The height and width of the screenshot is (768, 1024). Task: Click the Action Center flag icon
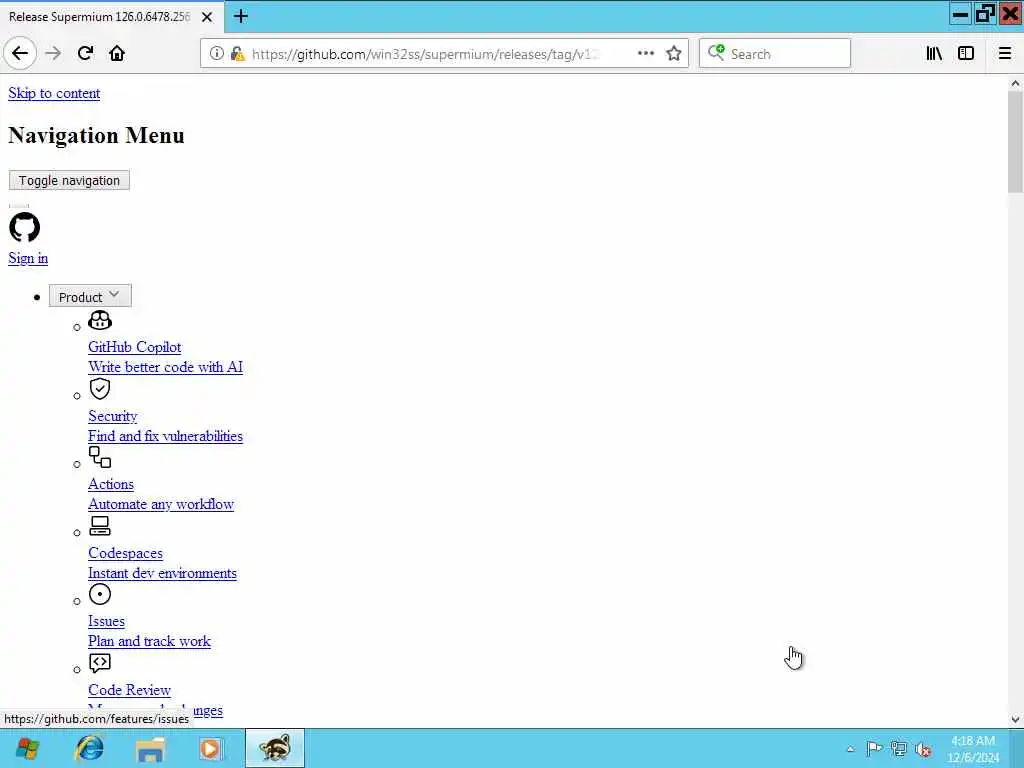pyautogui.click(x=874, y=749)
